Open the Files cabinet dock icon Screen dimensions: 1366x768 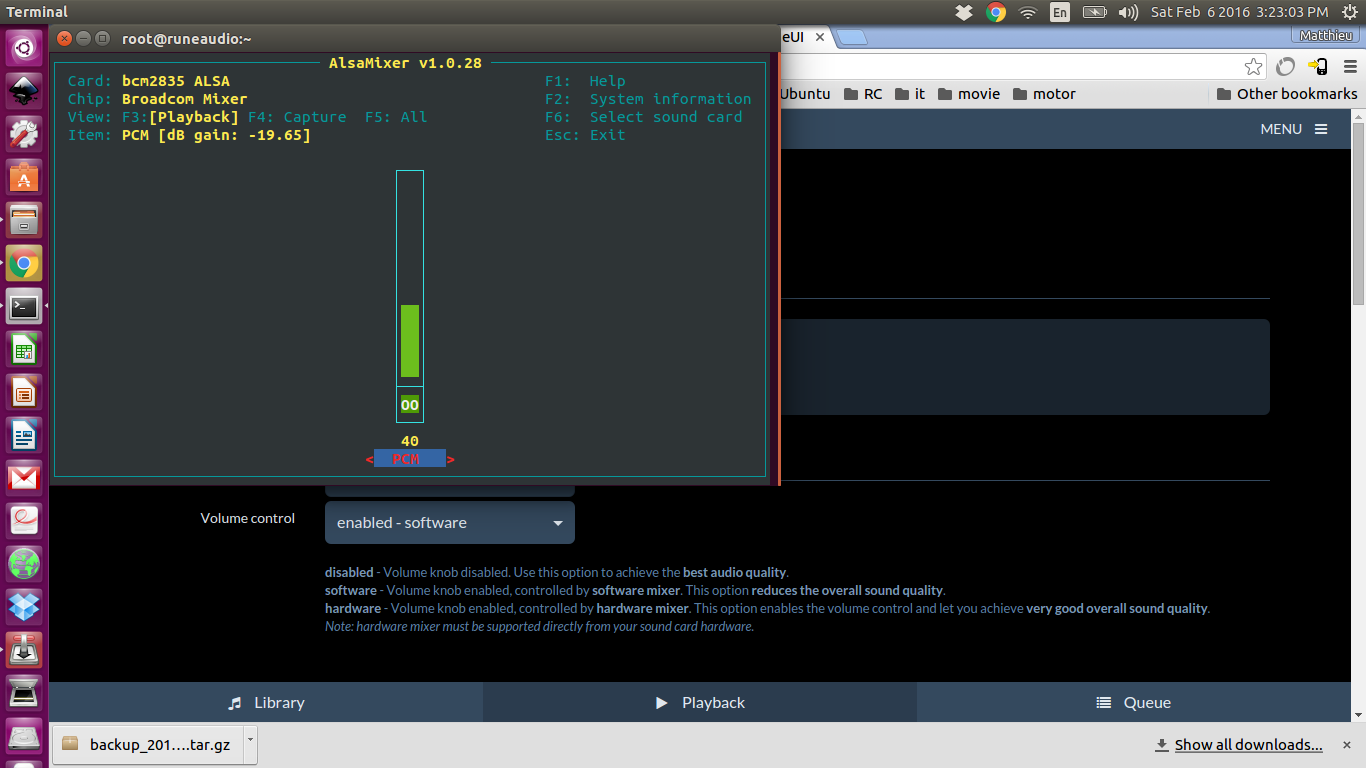click(x=24, y=220)
